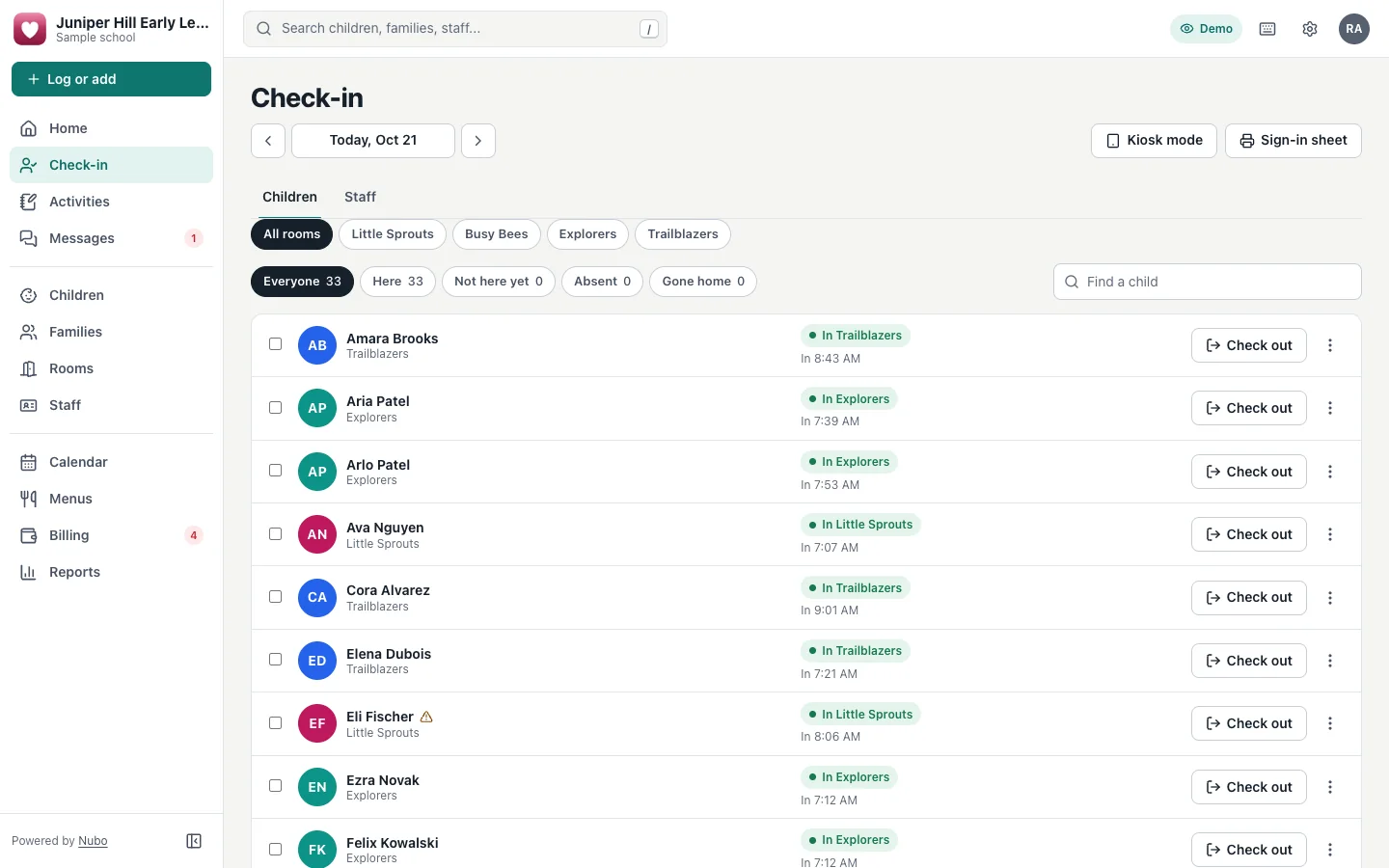Image resolution: width=1389 pixels, height=868 pixels.
Task: Open more options for Cora Alvarez
Action: point(1330,598)
